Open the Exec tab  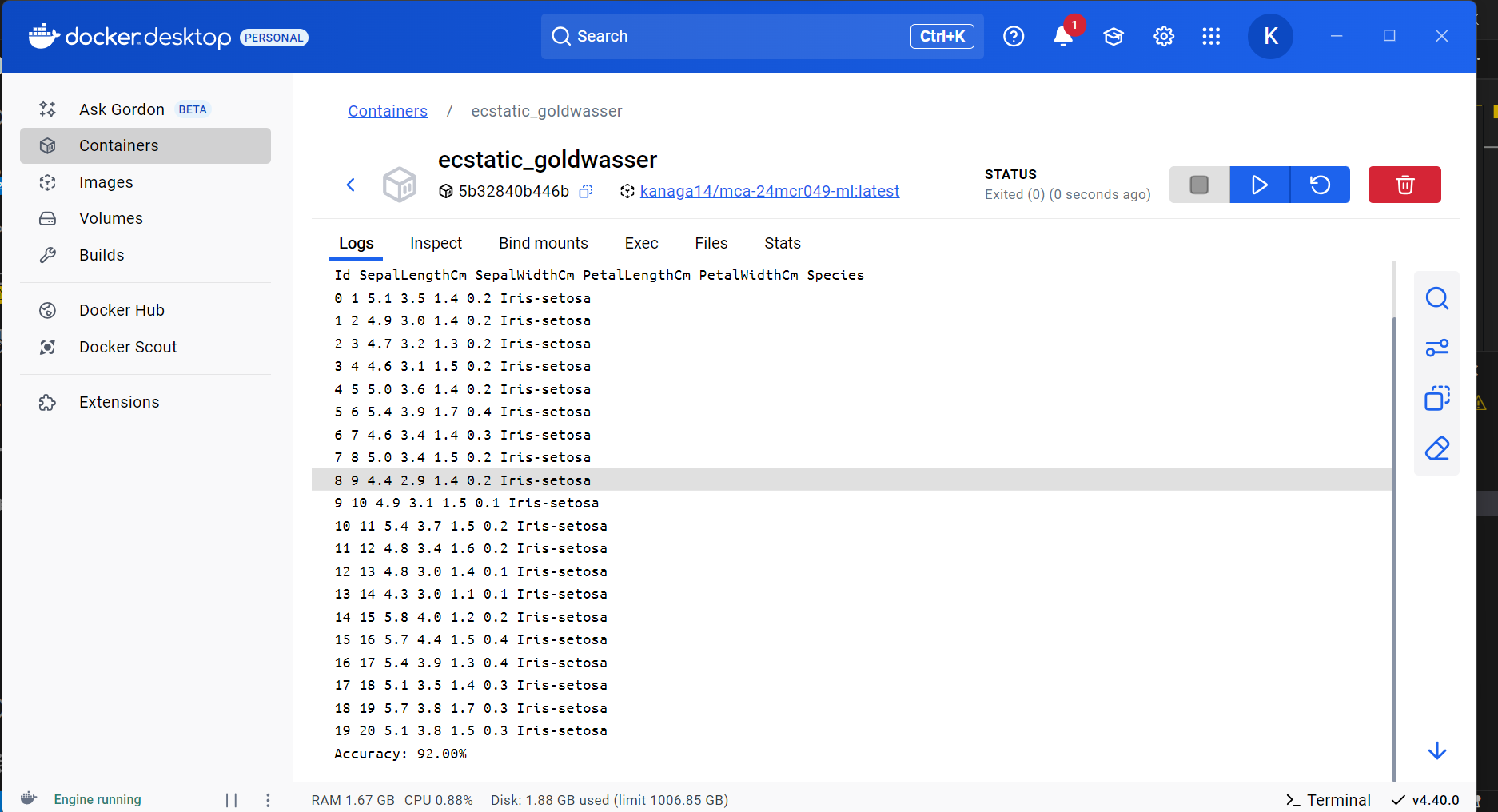[x=641, y=243]
